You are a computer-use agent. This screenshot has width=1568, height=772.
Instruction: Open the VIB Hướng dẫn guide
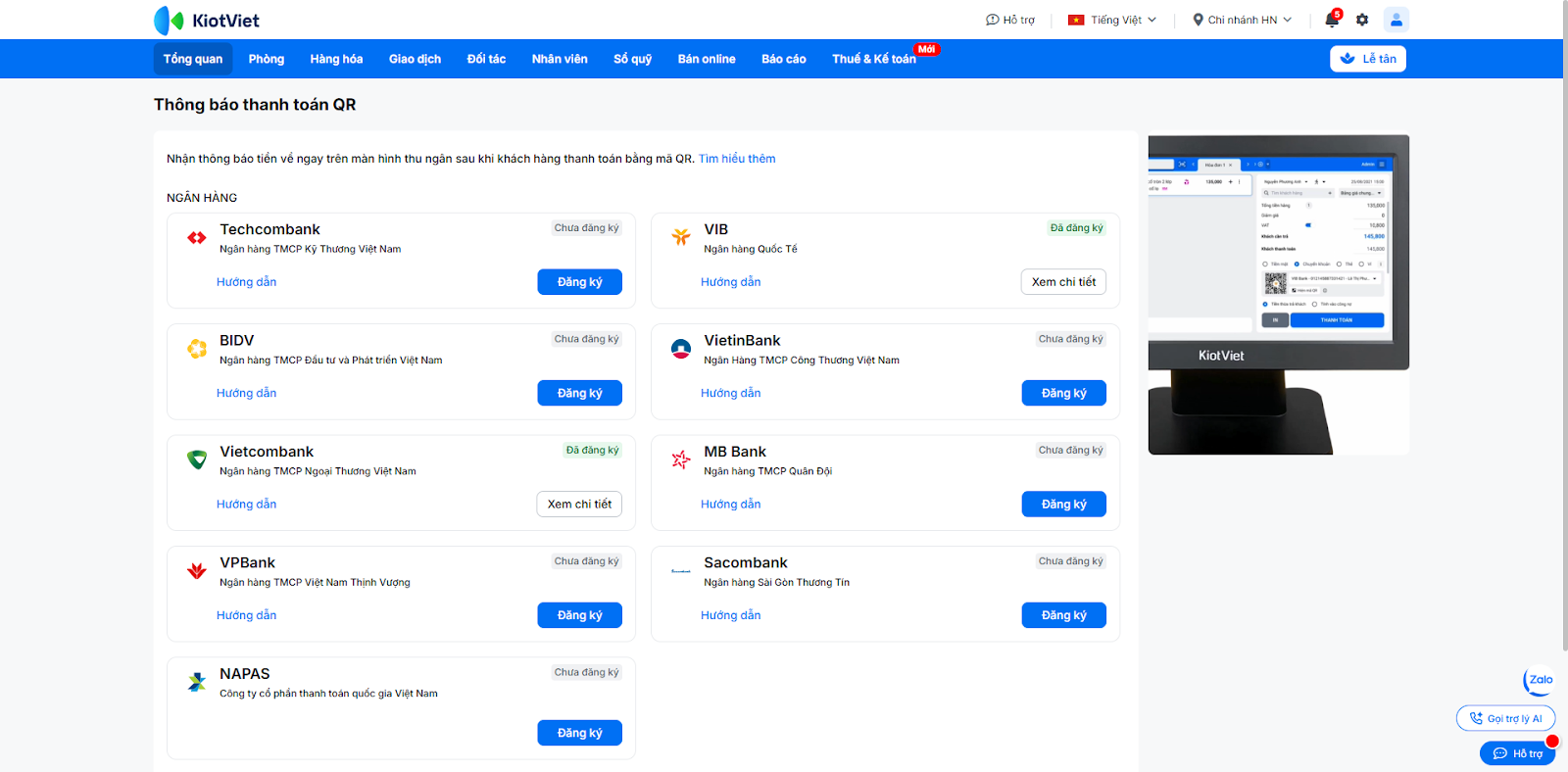731,282
